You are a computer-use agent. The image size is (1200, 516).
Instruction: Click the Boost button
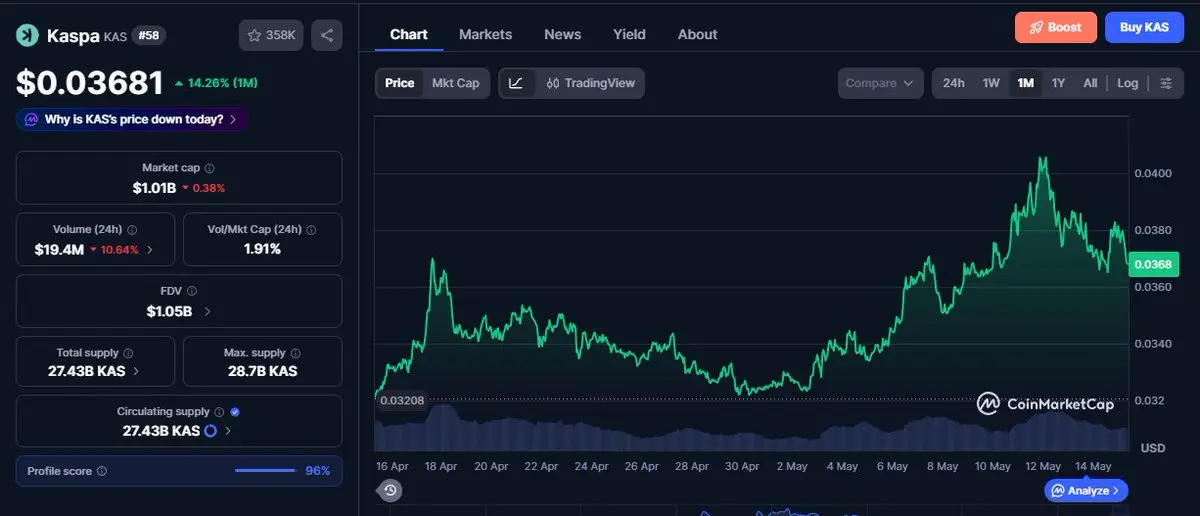point(1055,27)
